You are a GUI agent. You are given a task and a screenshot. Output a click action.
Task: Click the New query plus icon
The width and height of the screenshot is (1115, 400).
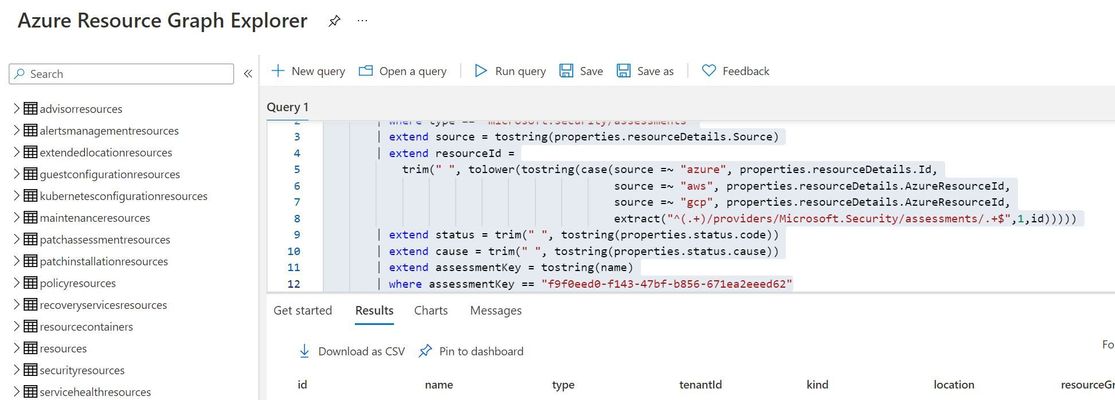tap(278, 71)
